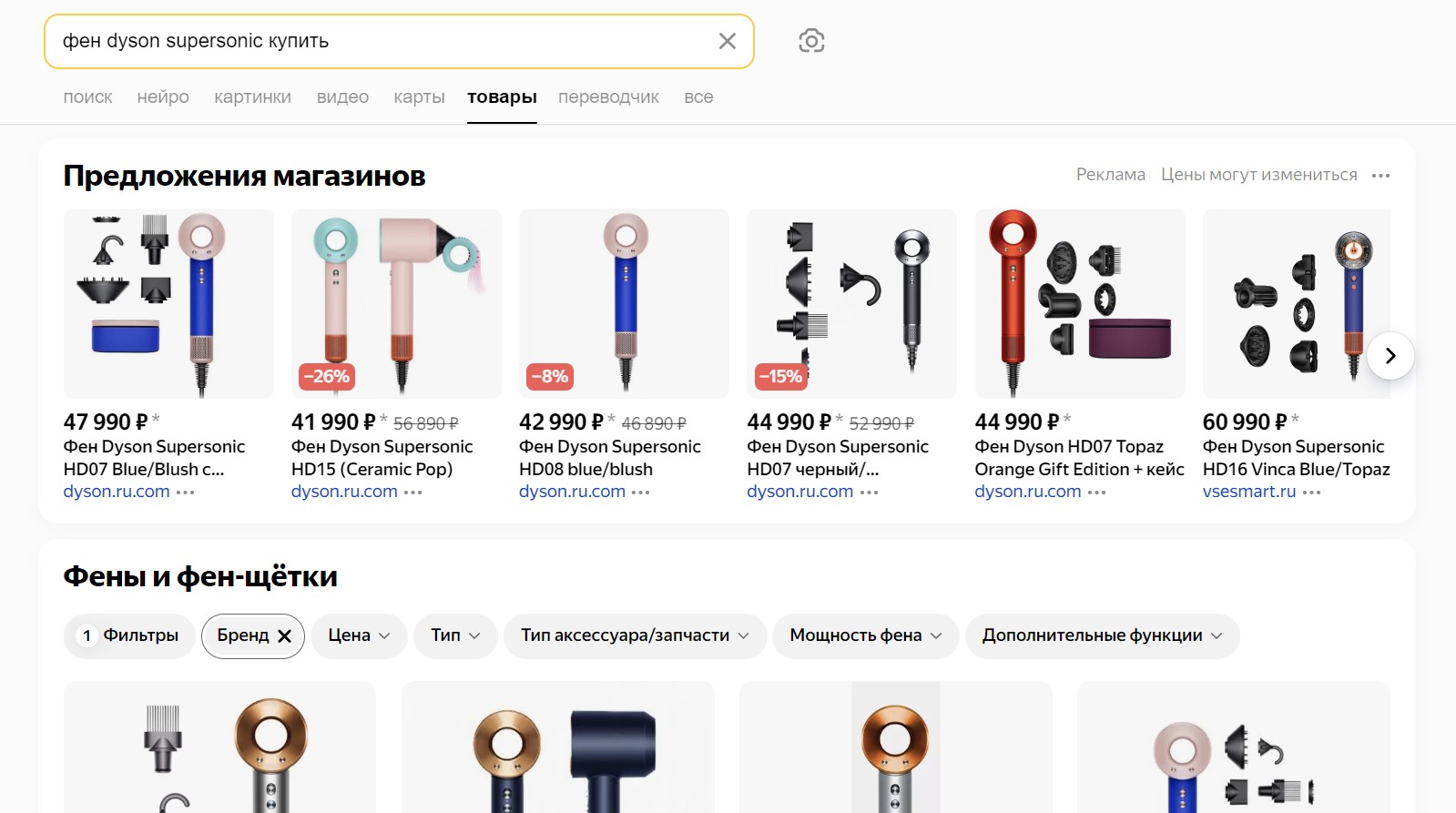Expand the Тип filter dropdown
This screenshot has height=813, width=1456.
(455, 635)
